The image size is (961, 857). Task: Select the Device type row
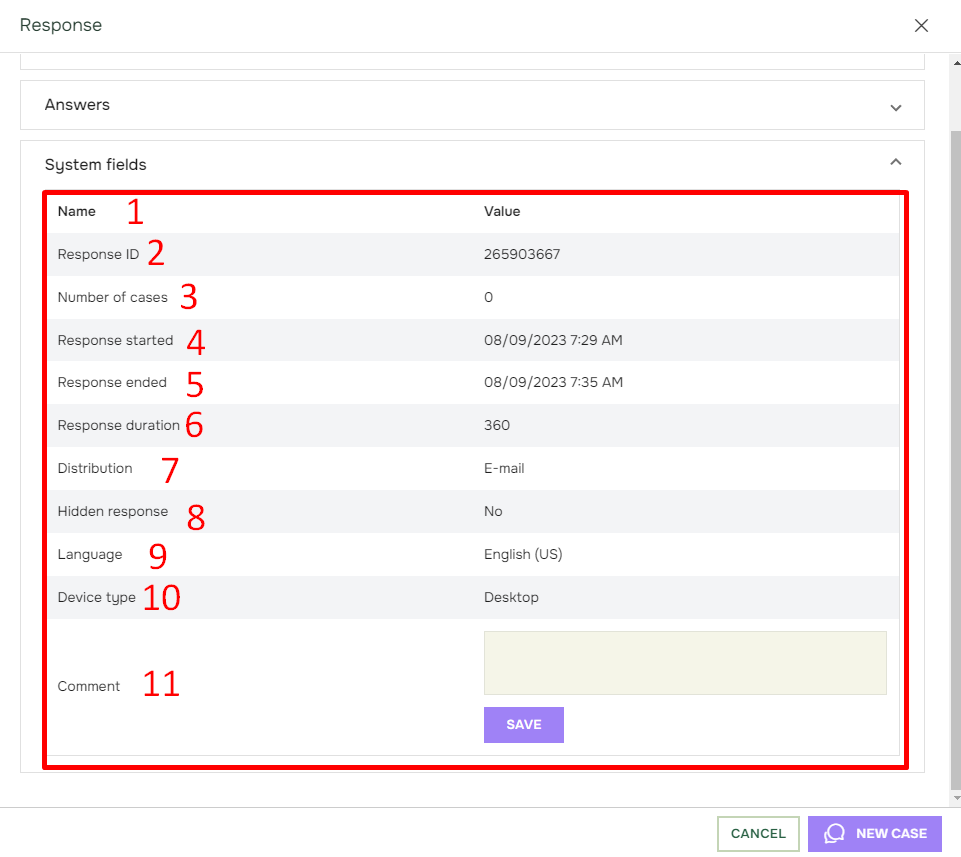473,597
